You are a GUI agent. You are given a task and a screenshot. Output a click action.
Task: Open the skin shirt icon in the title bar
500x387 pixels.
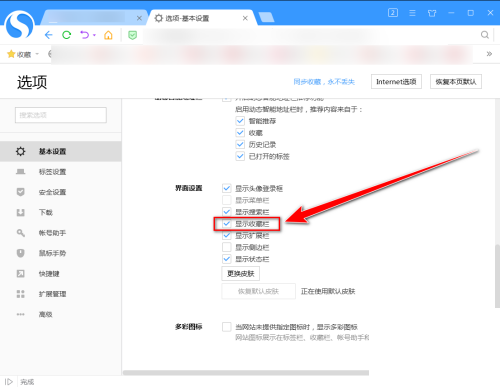point(432,13)
